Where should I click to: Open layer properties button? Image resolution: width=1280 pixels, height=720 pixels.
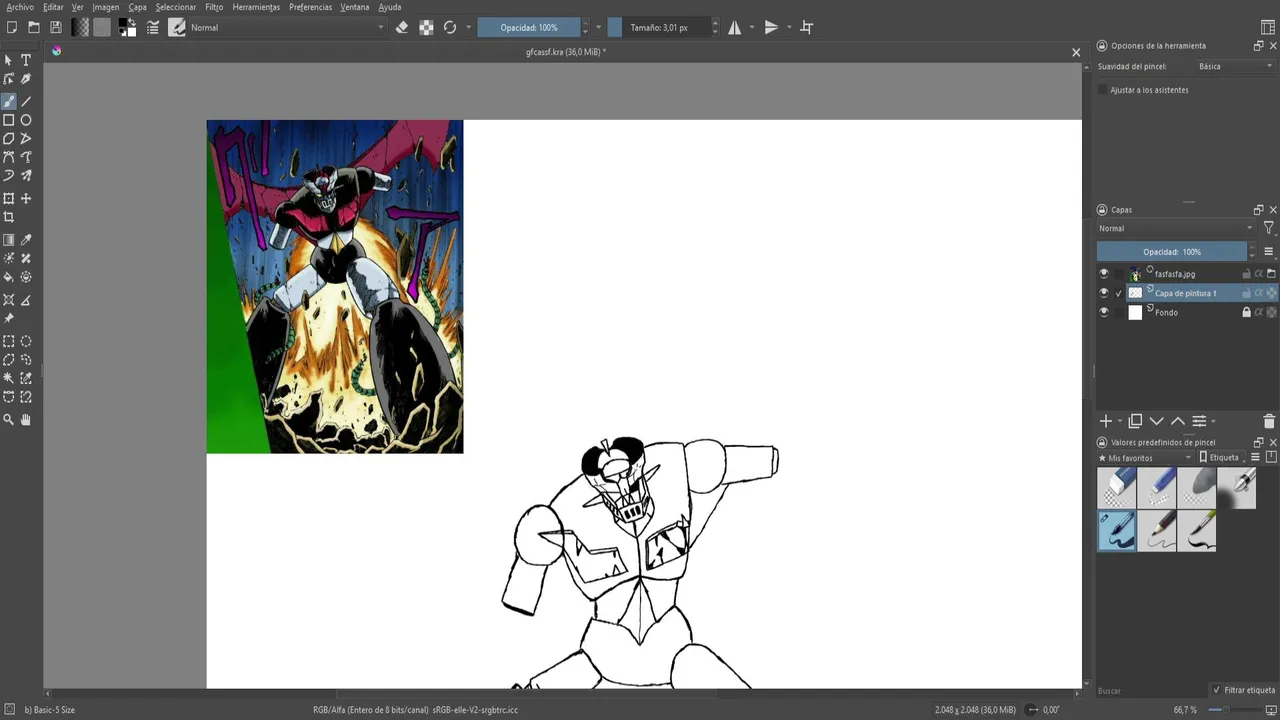(x=1199, y=422)
